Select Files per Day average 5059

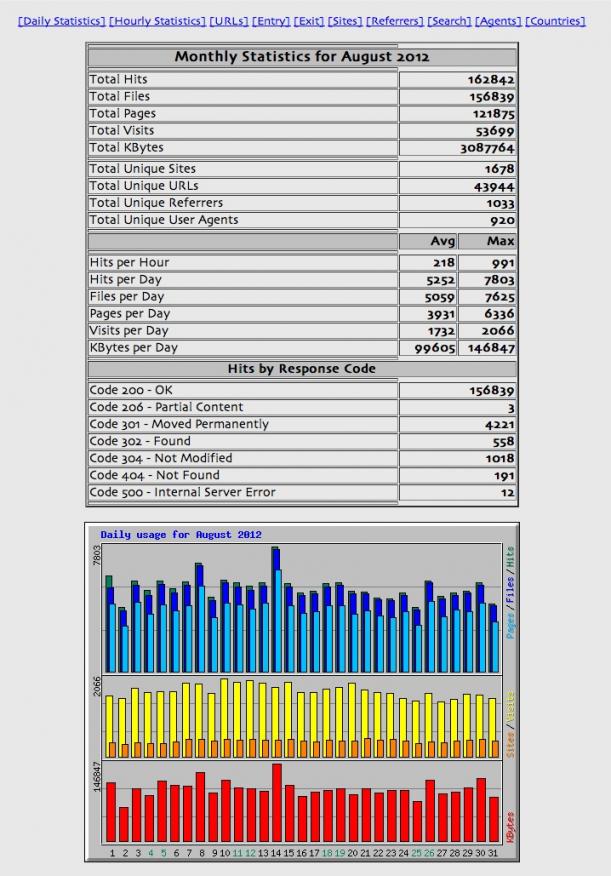(440, 297)
